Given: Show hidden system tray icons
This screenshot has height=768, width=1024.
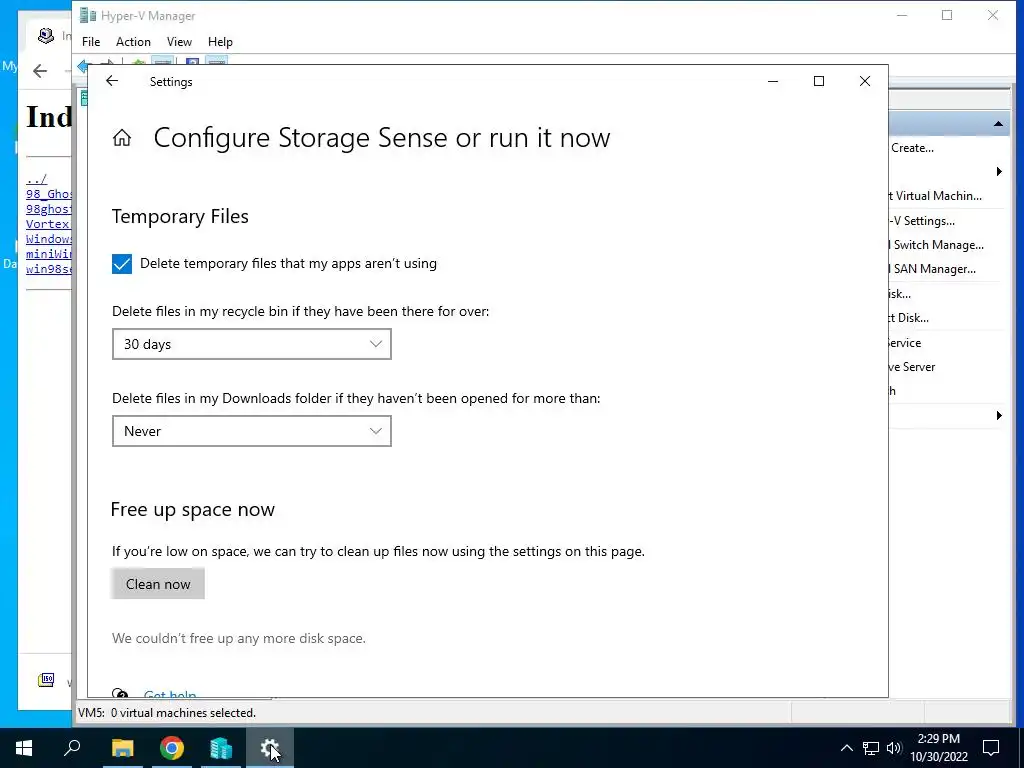Looking at the screenshot, I should point(847,748).
